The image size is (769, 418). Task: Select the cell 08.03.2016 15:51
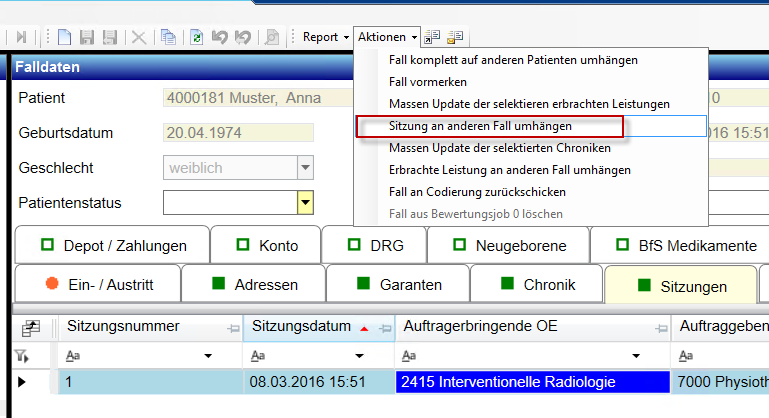(319, 382)
